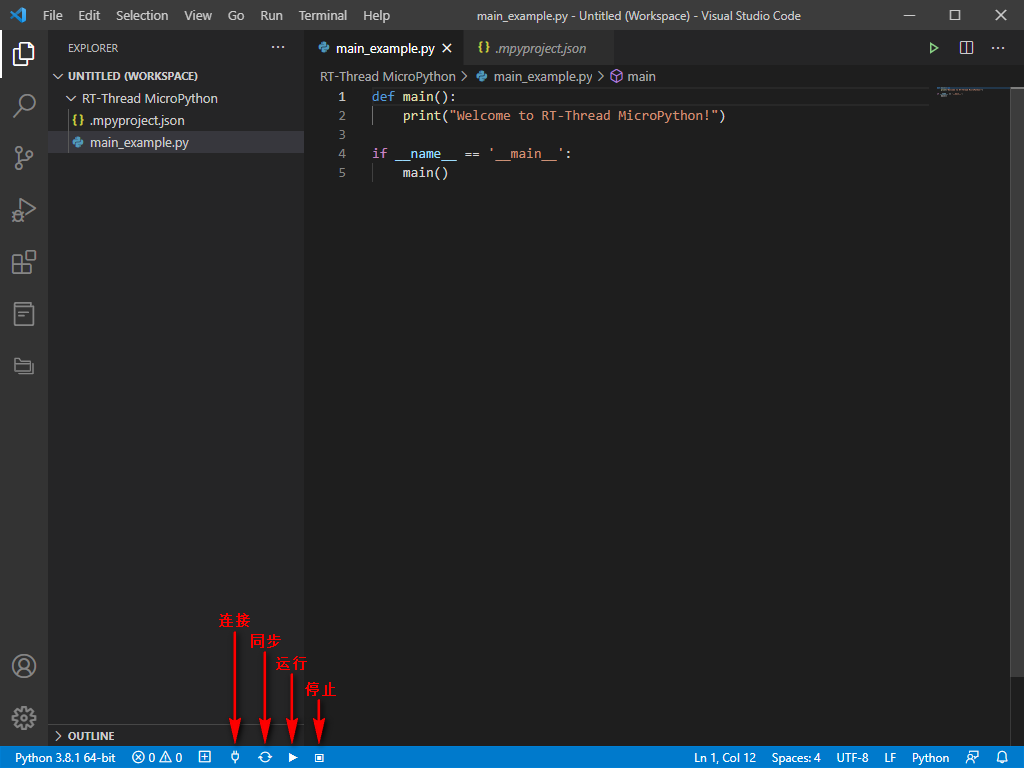Viewport: 1024px width, 768px height.
Task: Click the "main()" call on line 5
Action: 425,173
